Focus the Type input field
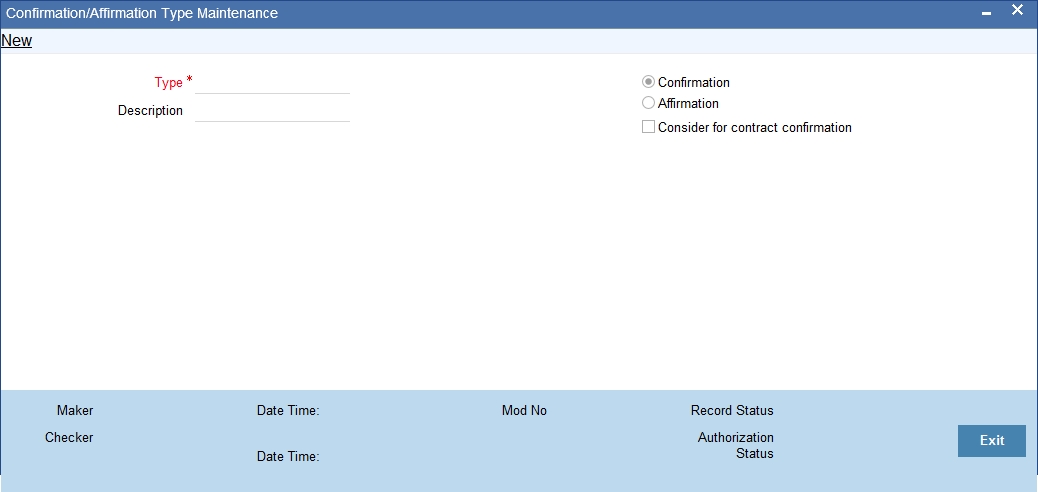 272,83
